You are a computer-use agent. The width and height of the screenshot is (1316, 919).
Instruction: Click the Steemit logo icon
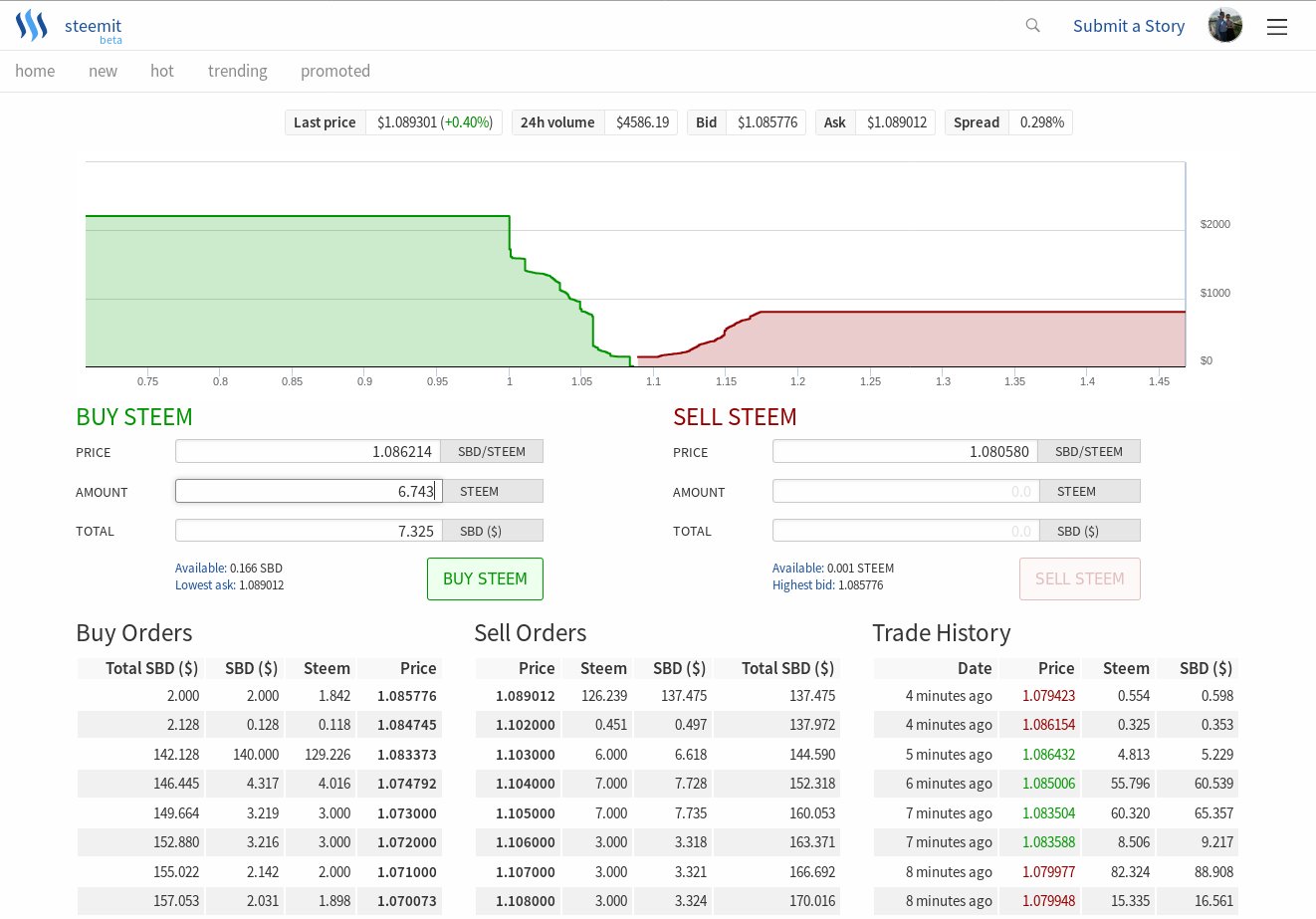click(x=32, y=26)
